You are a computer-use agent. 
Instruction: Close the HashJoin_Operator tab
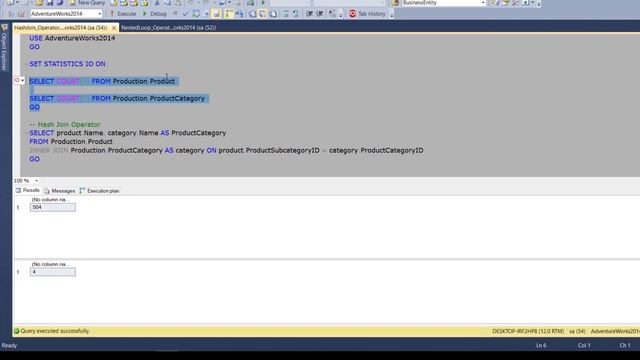(x=114, y=28)
